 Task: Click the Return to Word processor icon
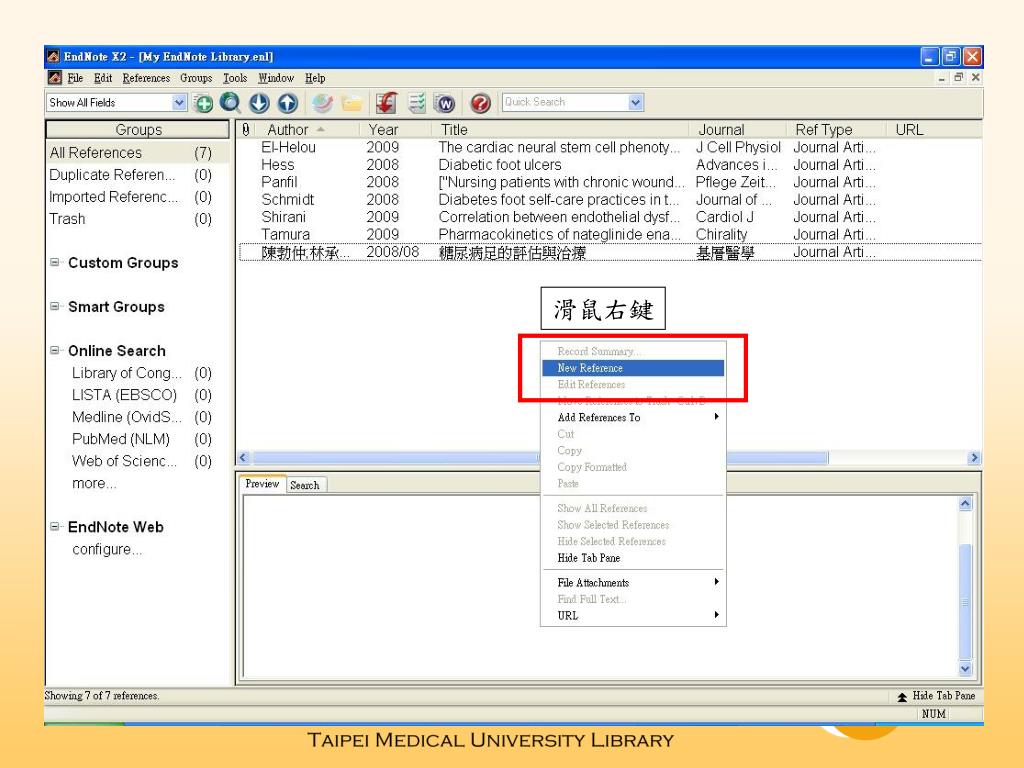[445, 103]
